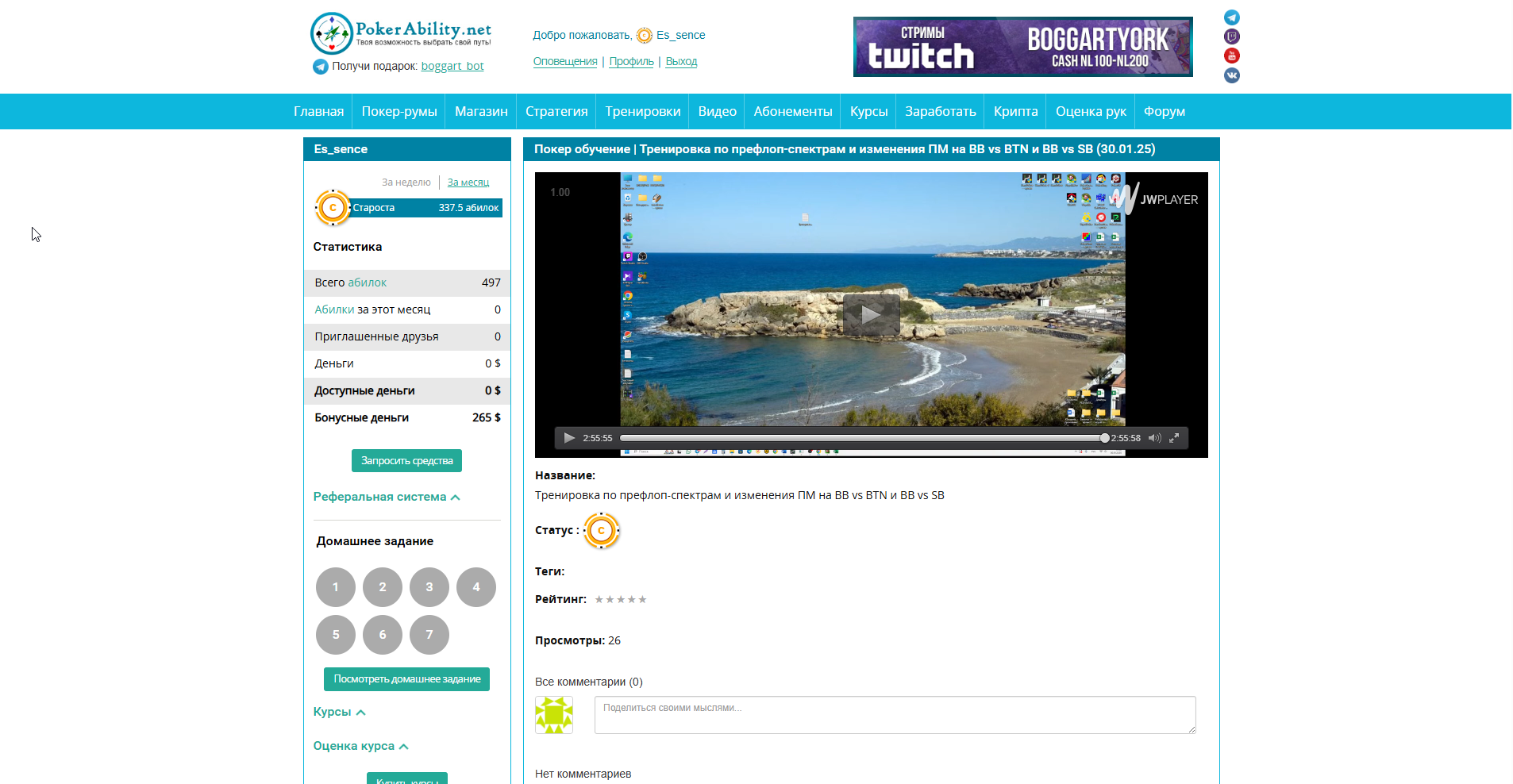Open the 'Курсы' navigation menu item
1513x784 pixels.
pos(869,112)
